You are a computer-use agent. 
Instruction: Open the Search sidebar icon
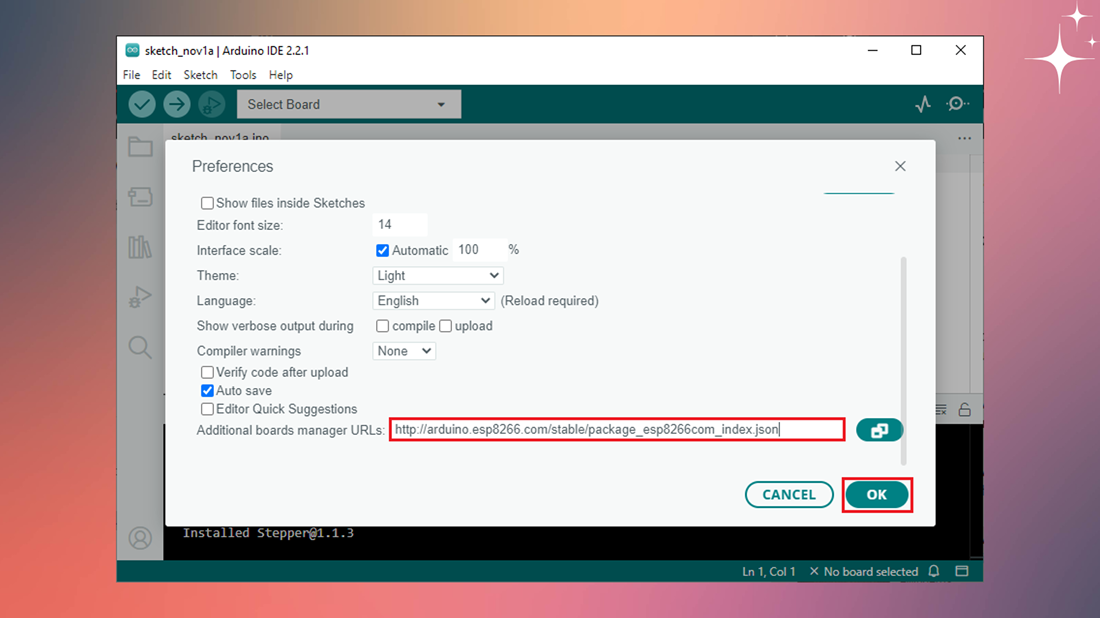(140, 347)
